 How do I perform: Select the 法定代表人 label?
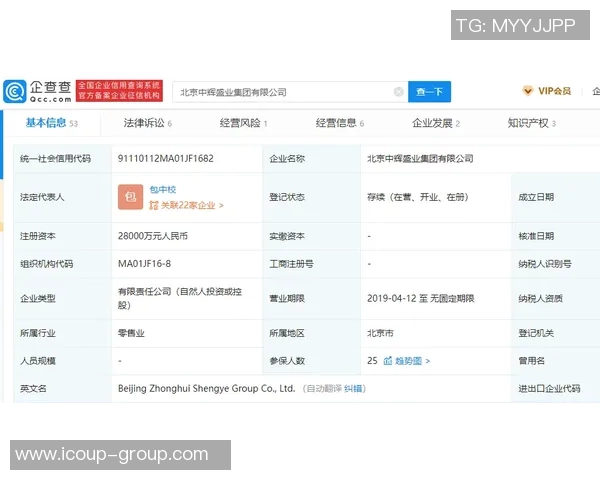point(42,197)
